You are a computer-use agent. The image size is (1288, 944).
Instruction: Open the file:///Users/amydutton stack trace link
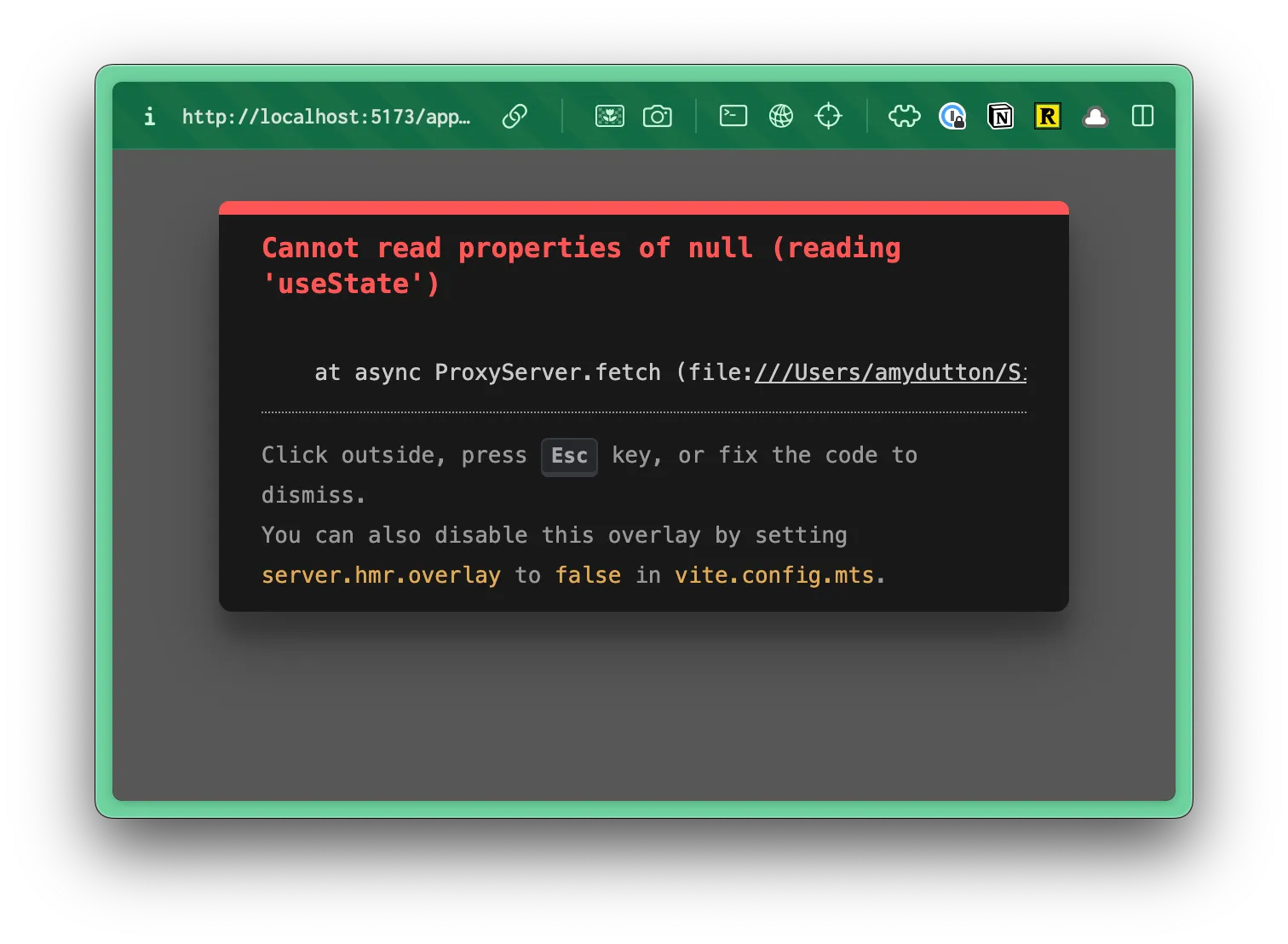pos(890,372)
